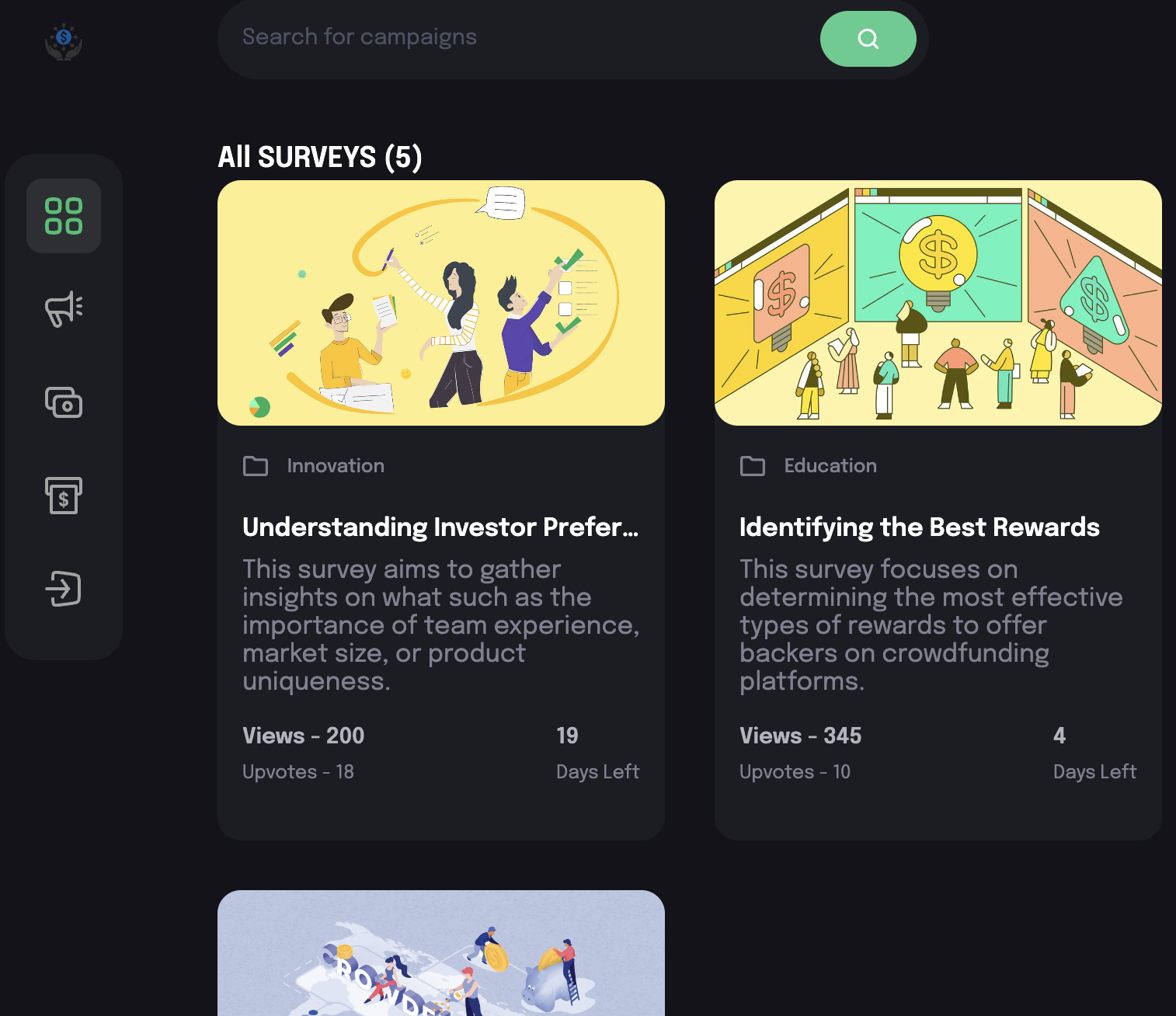The width and height of the screenshot is (1176, 1016).
Task: Select the Innovation category label
Action: pos(336,466)
